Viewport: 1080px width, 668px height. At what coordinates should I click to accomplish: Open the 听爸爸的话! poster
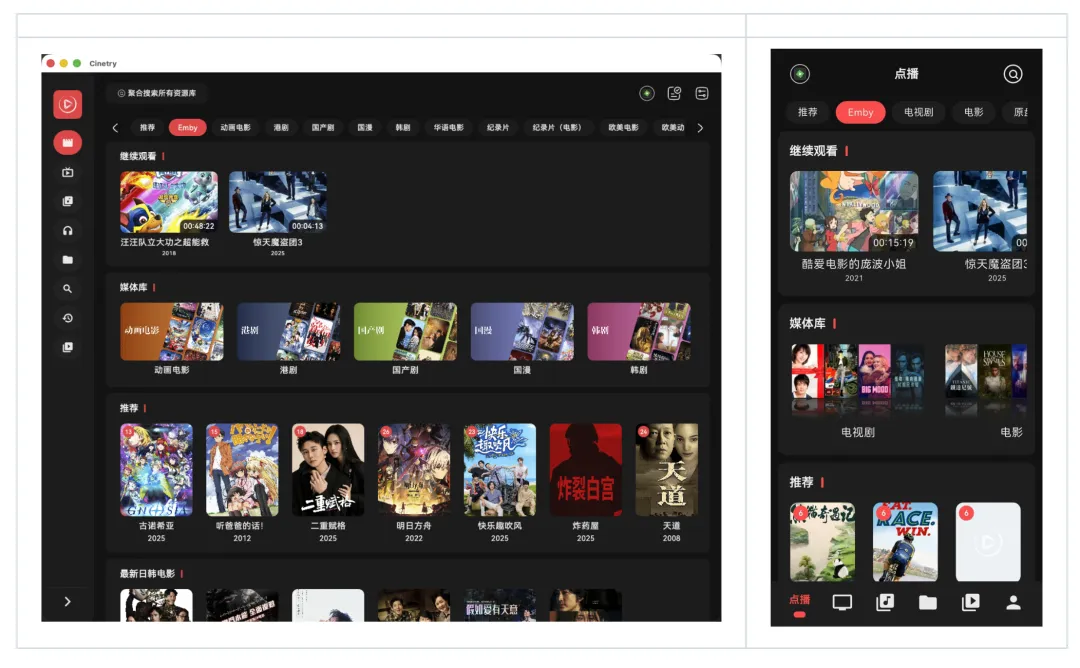[x=242, y=470]
